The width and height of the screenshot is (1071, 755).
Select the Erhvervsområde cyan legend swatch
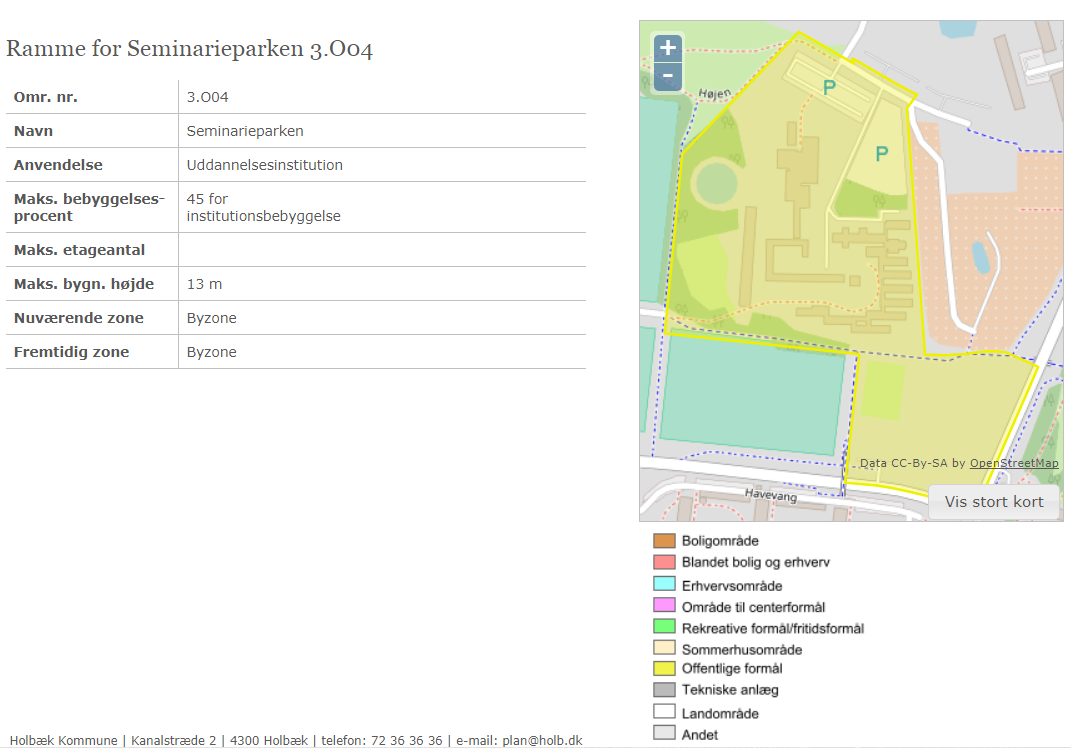665,584
